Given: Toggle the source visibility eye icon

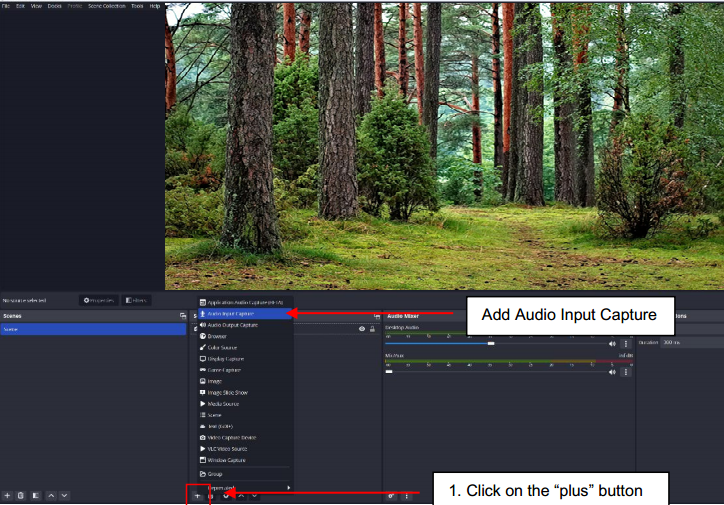Looking at the screenshot, I should click(362, 329).
